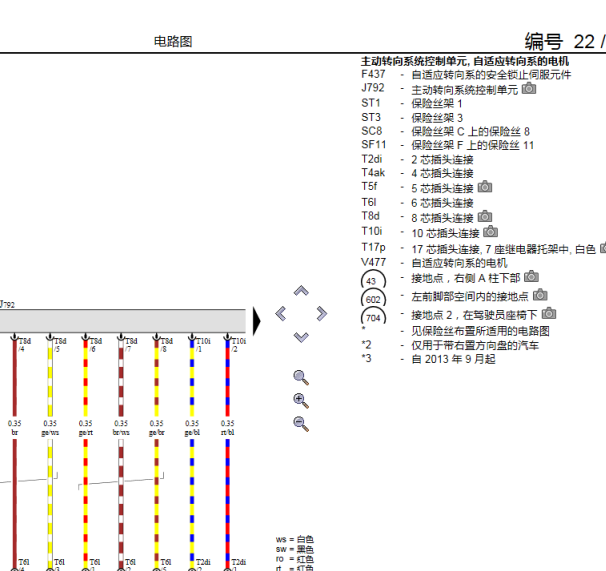Click the plain magnifier to reset zoom
The image size is (606, 571).
coord(301,378)
